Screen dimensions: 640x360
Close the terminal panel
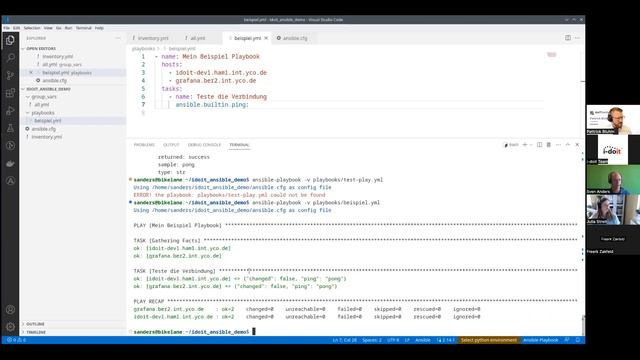[577, 144]
